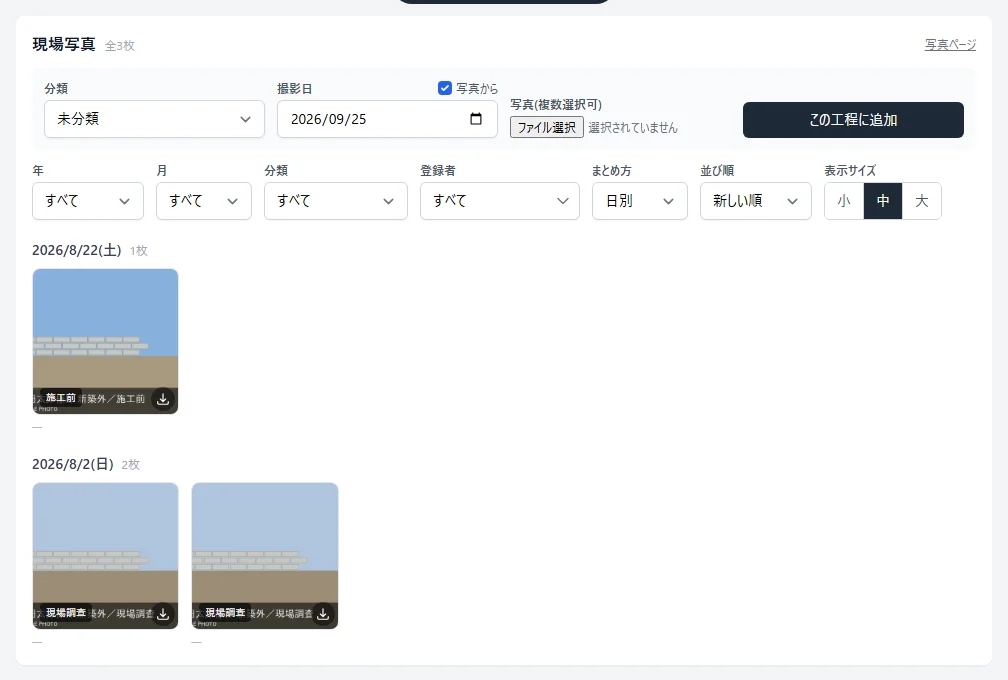The image size is (1008, 680).
Task: Click the 2026/8/2(日) date heading
Action: click(73, 464)
